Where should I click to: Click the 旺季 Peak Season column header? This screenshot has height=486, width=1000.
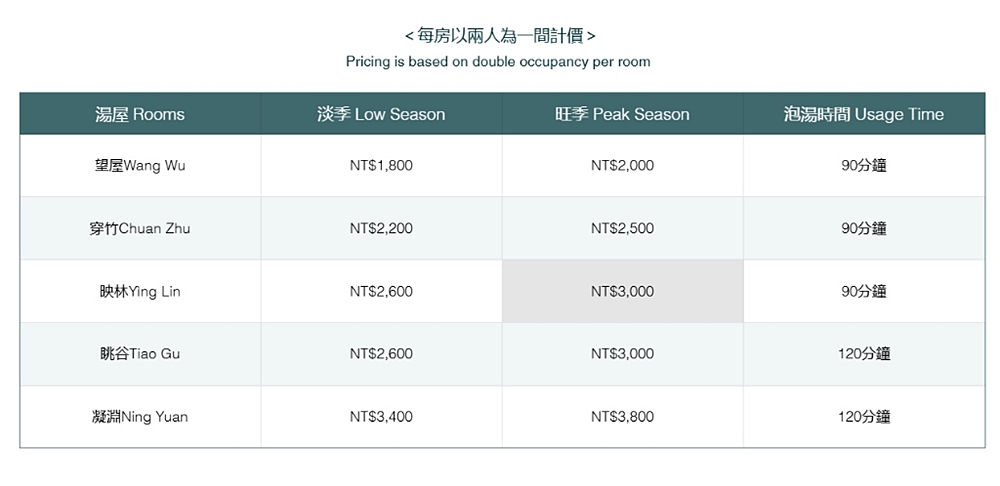[622, 114]
